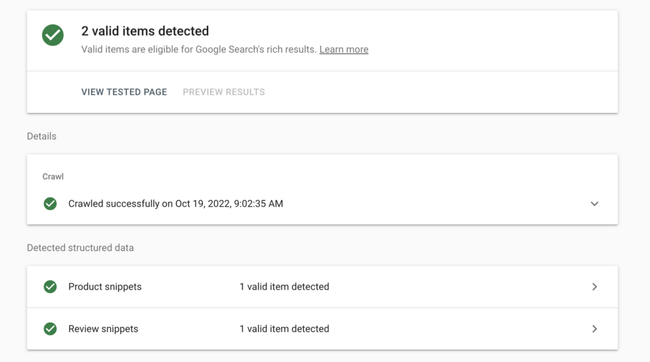650x362 pixels.
Task: Click the Crawl section label
Action: (53, 177)
